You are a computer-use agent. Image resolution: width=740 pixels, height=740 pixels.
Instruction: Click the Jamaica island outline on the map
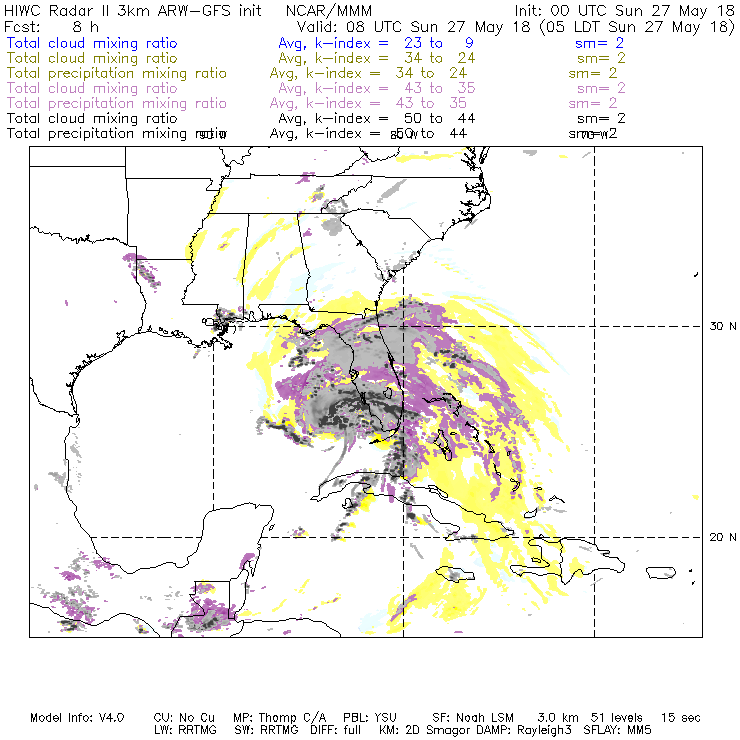point(454,574)
